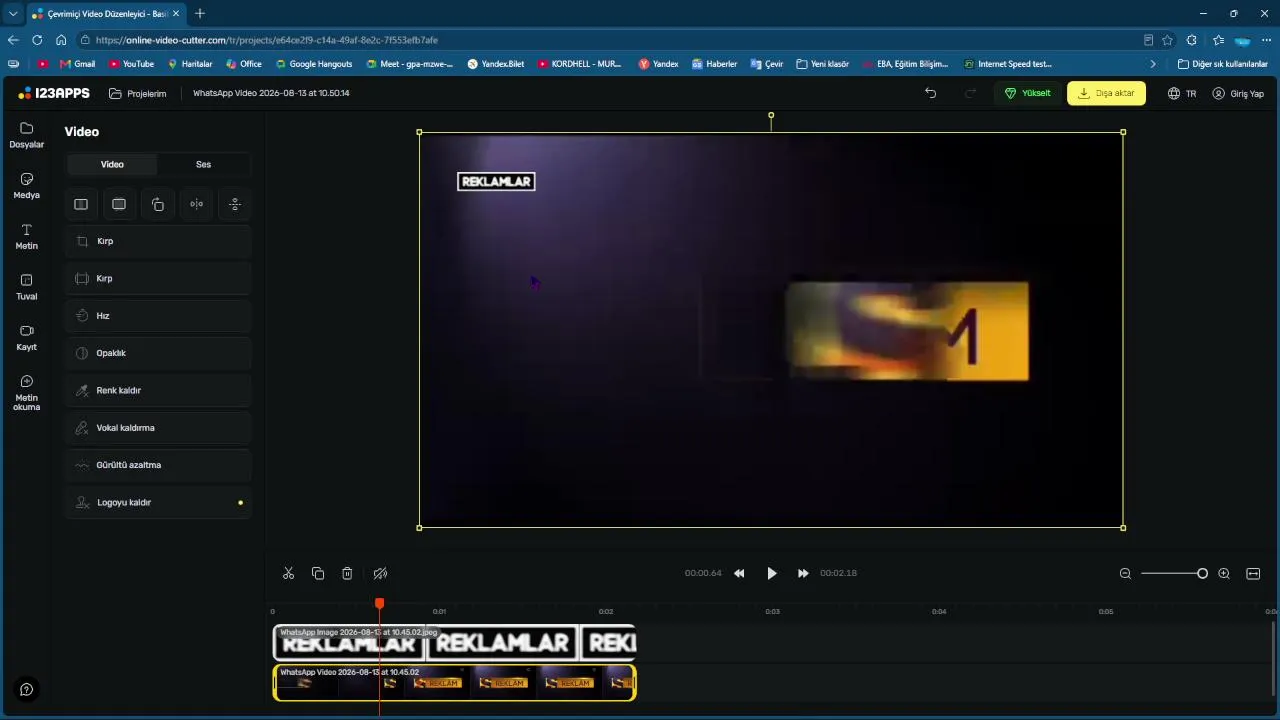Screen dimensions: 1280x720
Task: Mute the selected clip's audio
Action: [x=380, y=573]
